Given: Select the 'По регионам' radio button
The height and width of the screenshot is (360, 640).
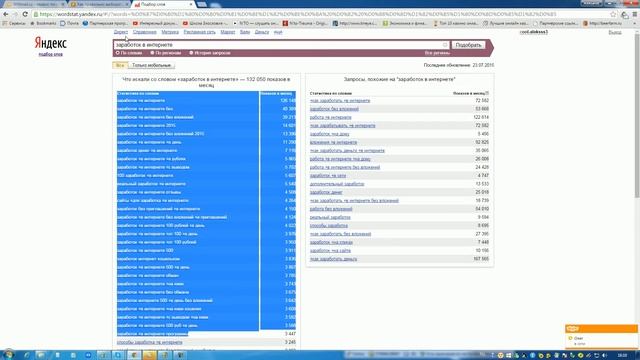Looking at the screenshot, I should click(152, 53).
